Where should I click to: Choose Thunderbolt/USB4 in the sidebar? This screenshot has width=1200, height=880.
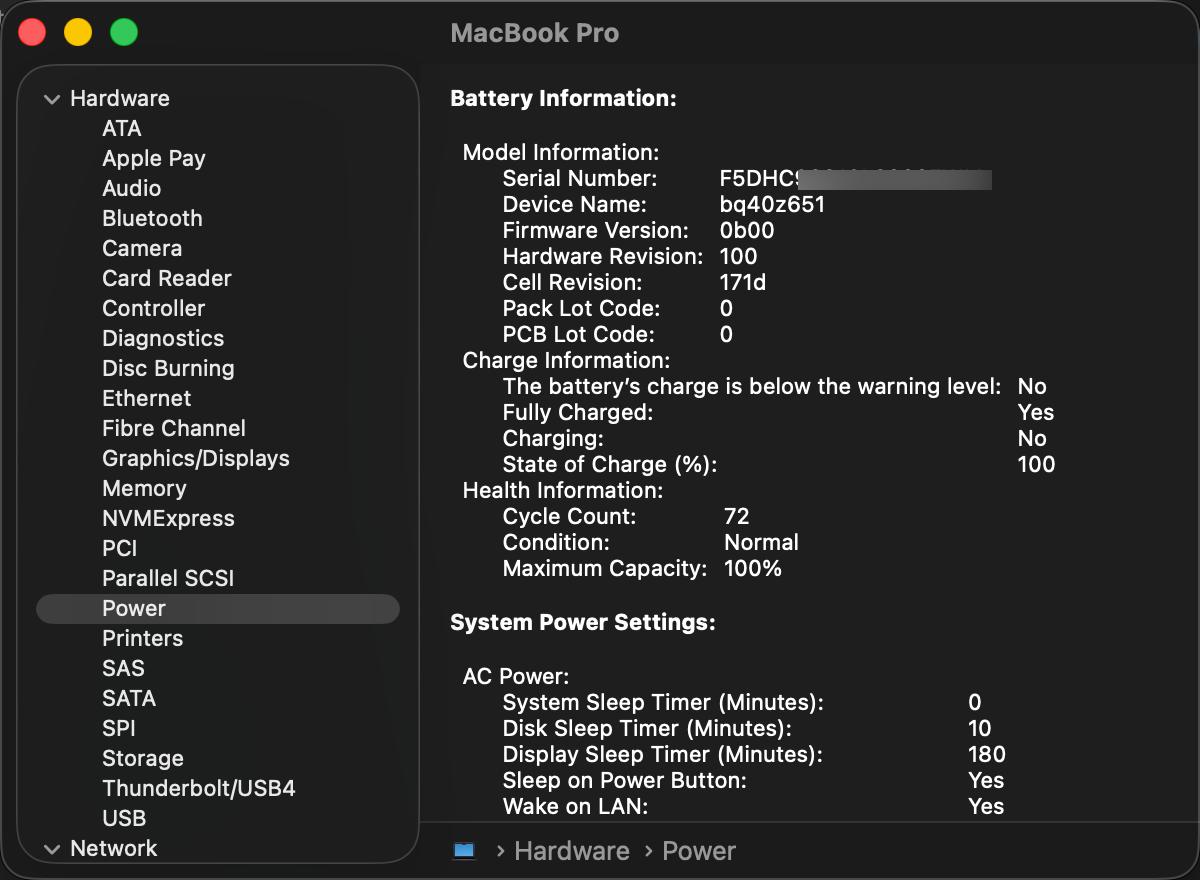coord(199,788)
